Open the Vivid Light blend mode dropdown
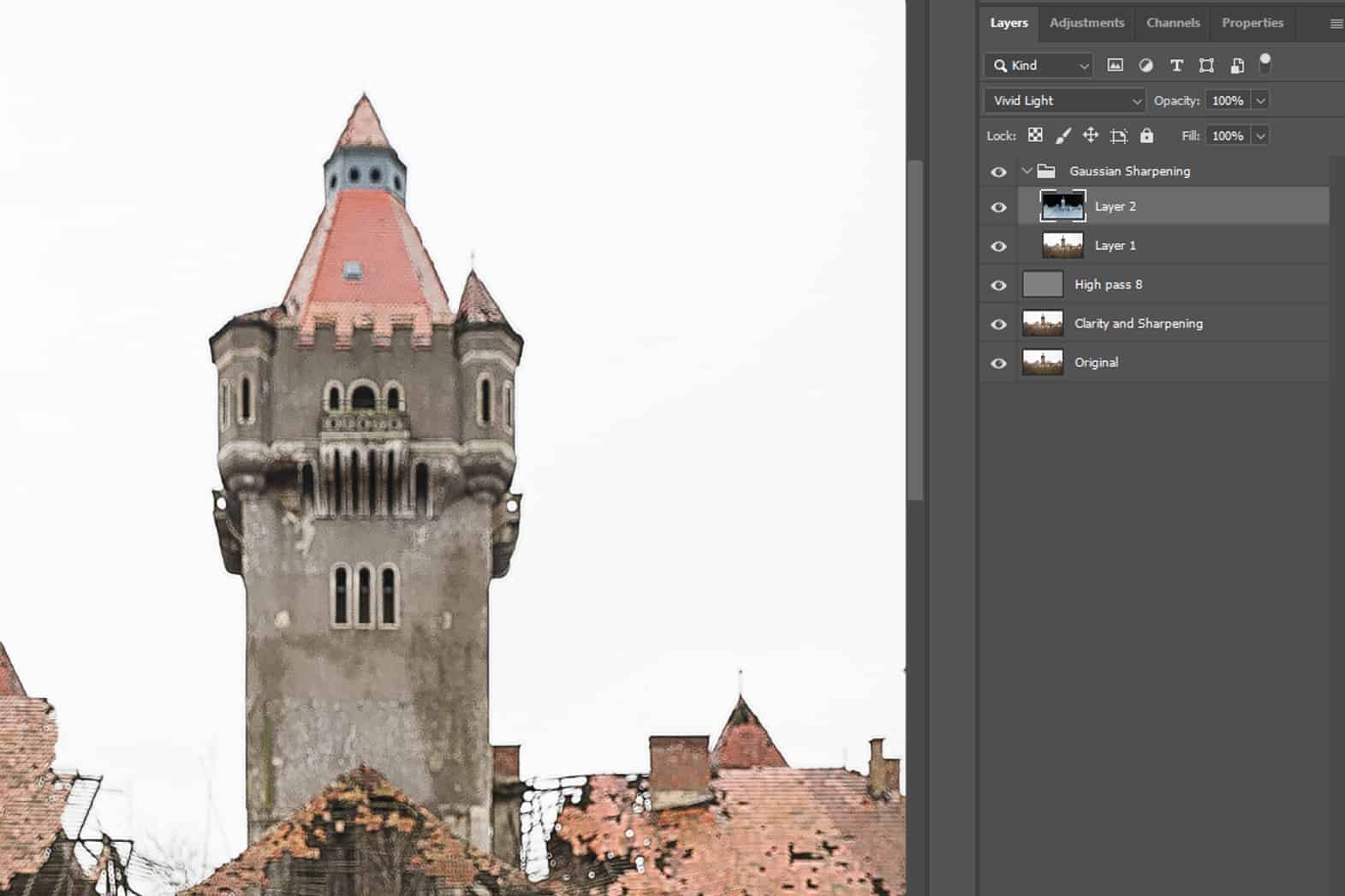 click(1064, 101)
